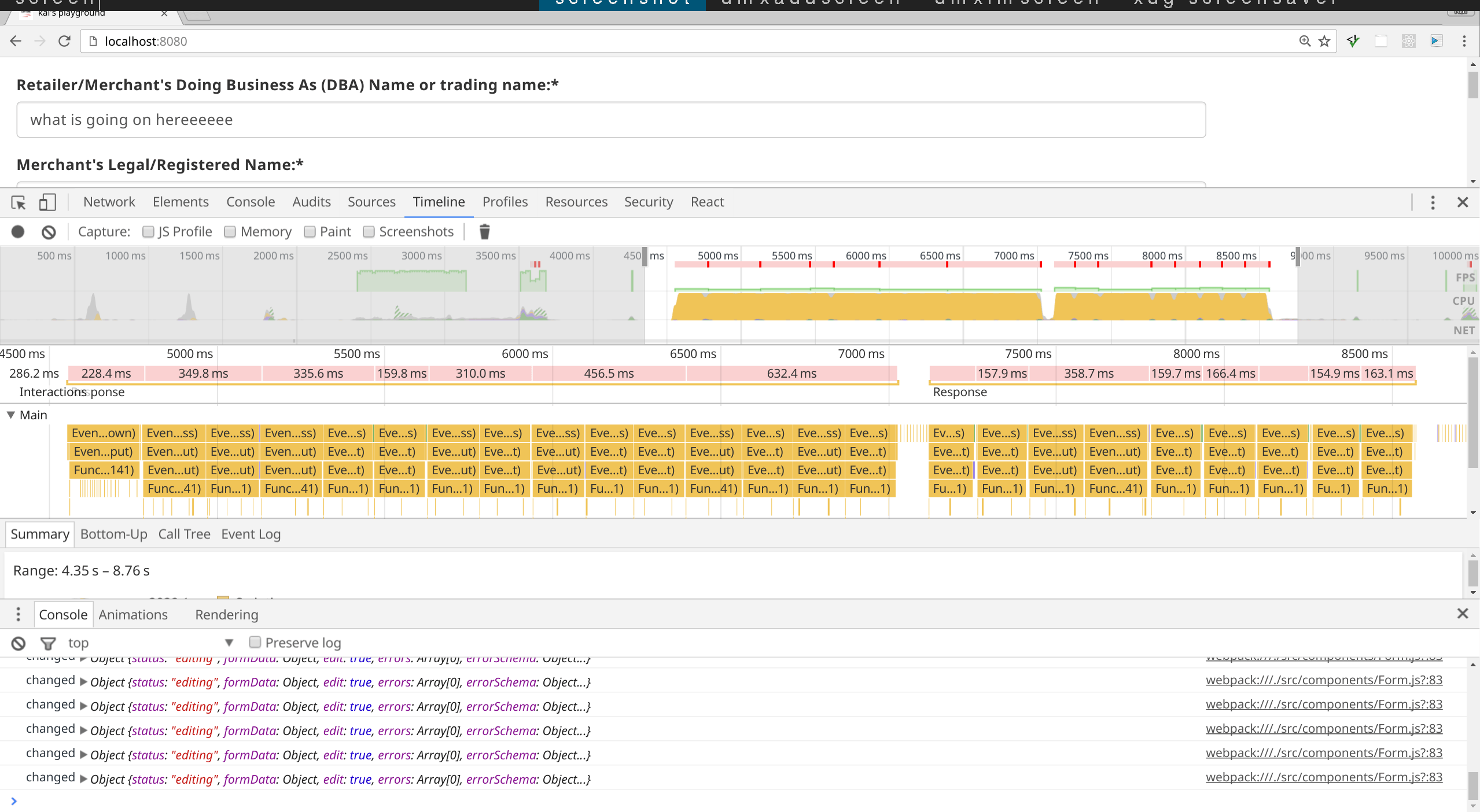Toggle the device toolbar mode
Image resolution: width=1480 pixels, height=812 pixels.
[47, 203]
